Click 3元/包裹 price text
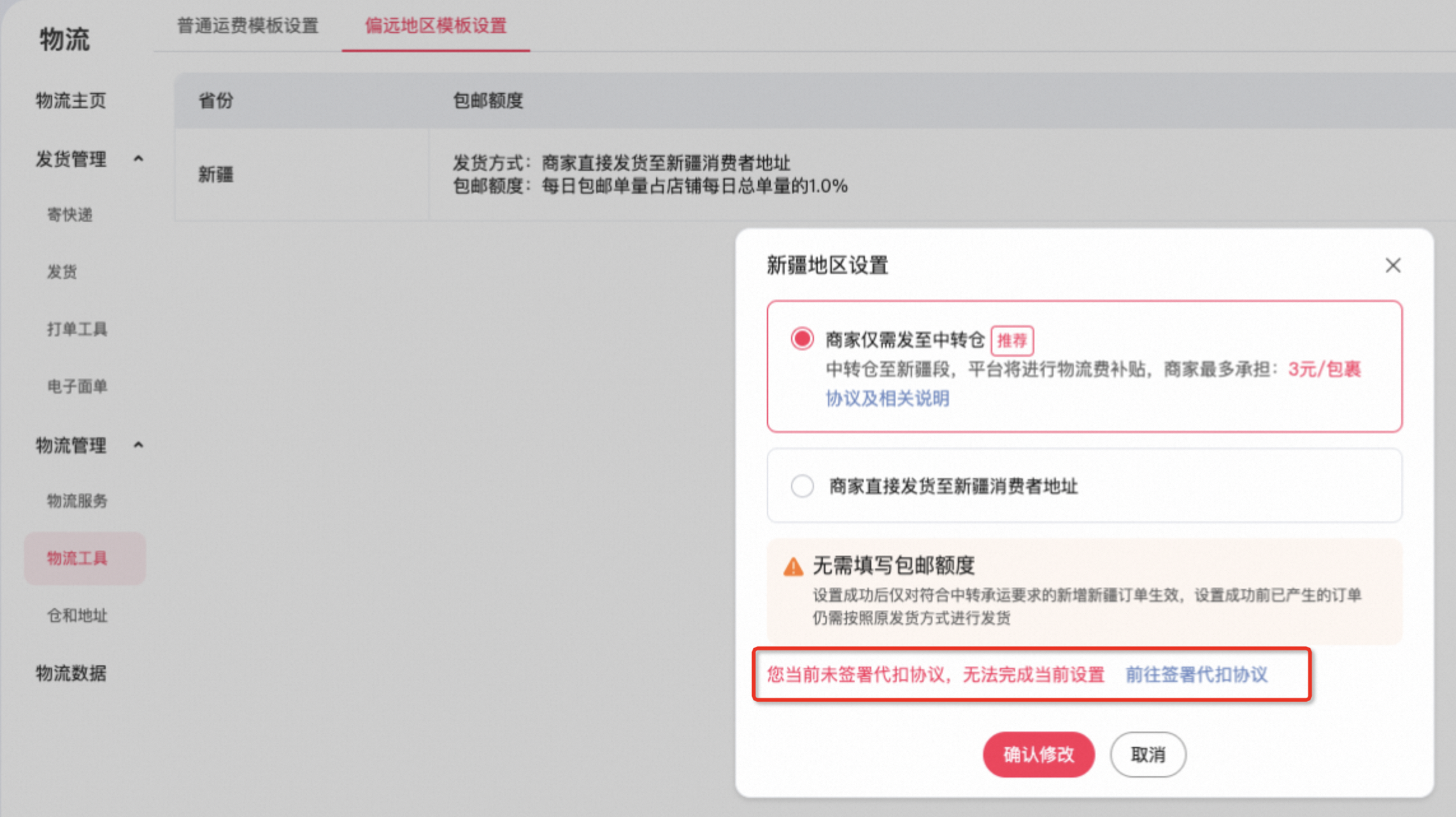The image size is (1456, 817). click(1324, 369)
